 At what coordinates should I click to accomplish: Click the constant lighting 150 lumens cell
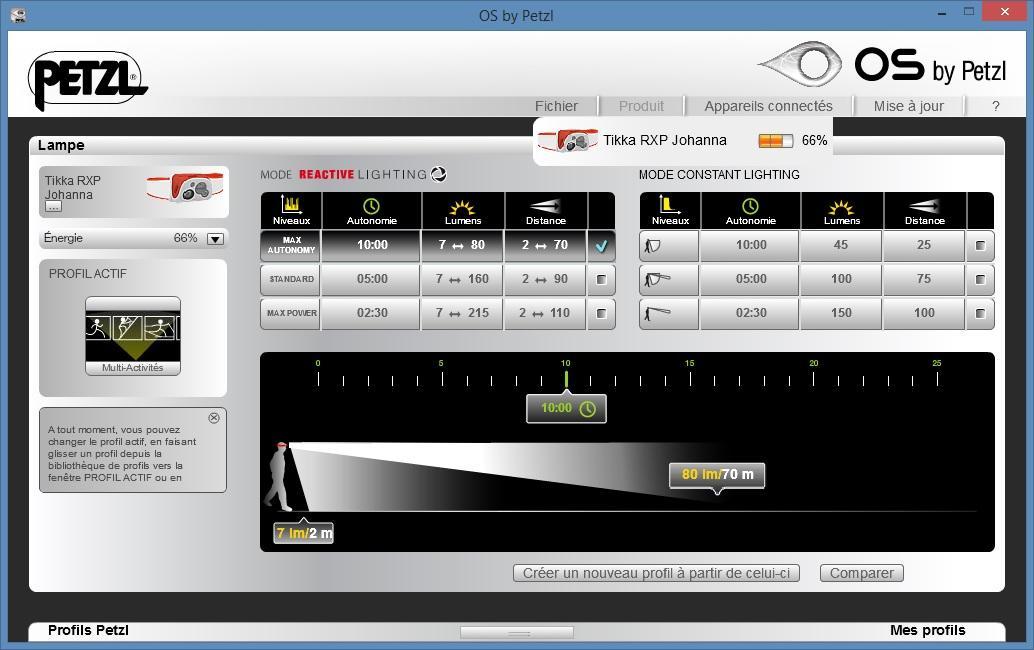[x=841, y=313]
